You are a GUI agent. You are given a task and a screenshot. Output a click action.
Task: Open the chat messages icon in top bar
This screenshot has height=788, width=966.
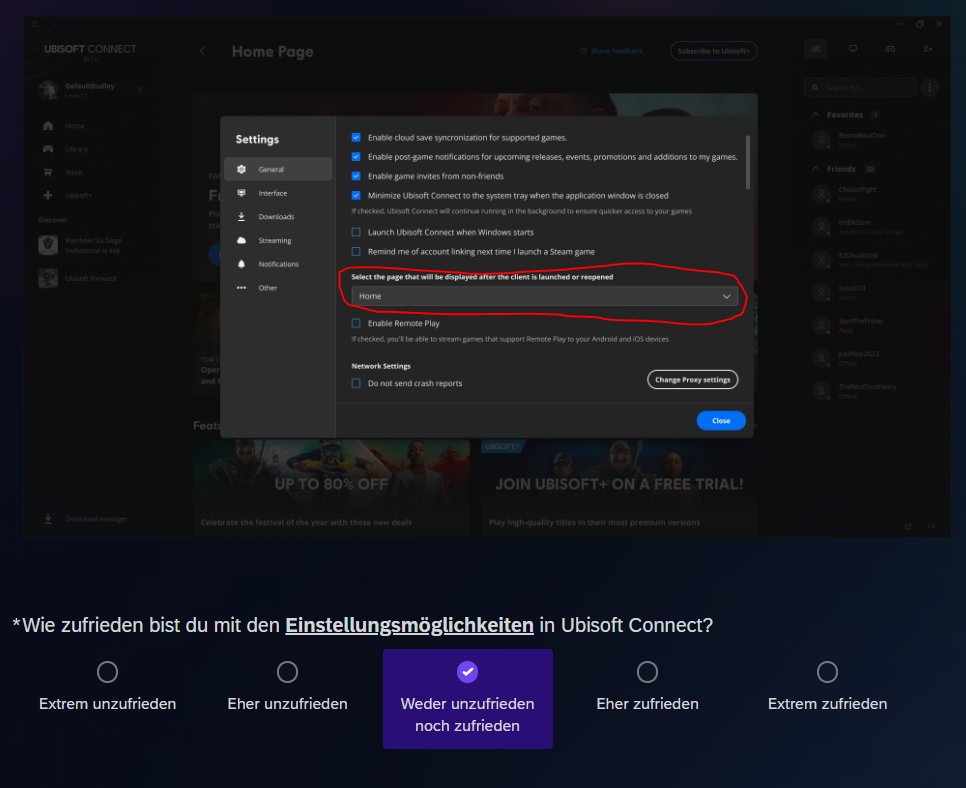click(853, 49)
